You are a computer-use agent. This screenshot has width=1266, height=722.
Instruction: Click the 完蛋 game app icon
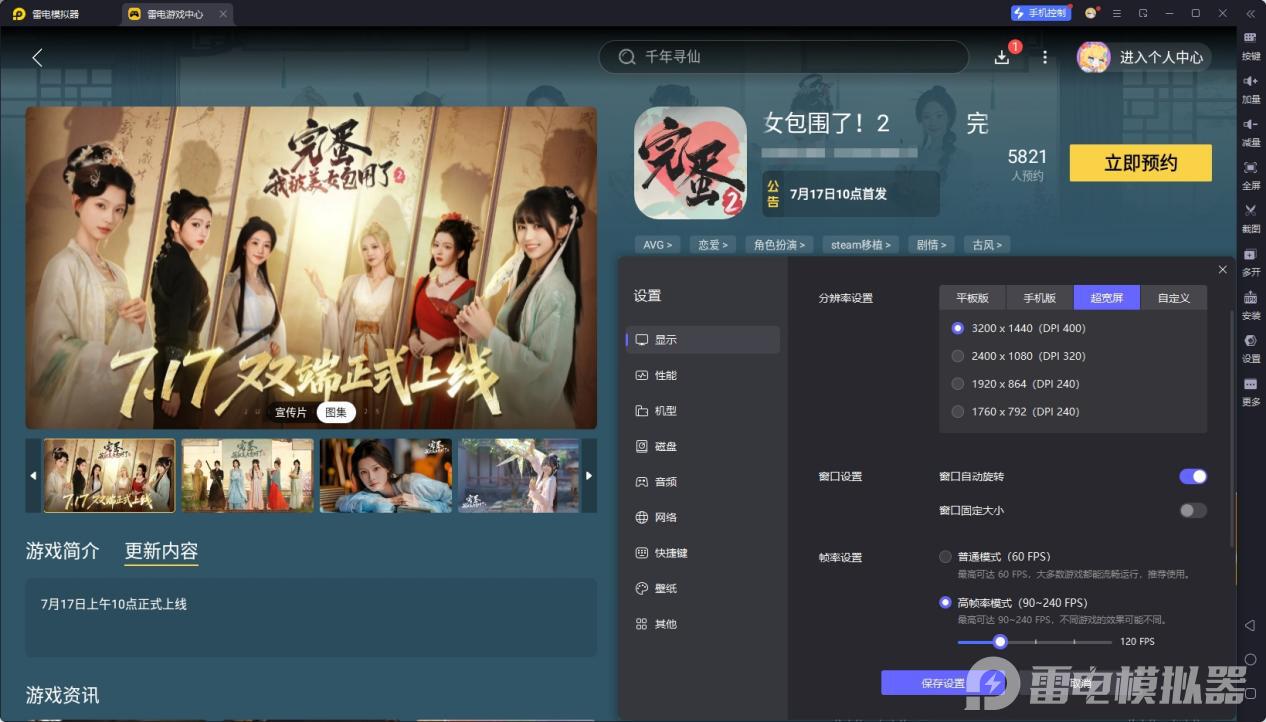tap(690, 162)
